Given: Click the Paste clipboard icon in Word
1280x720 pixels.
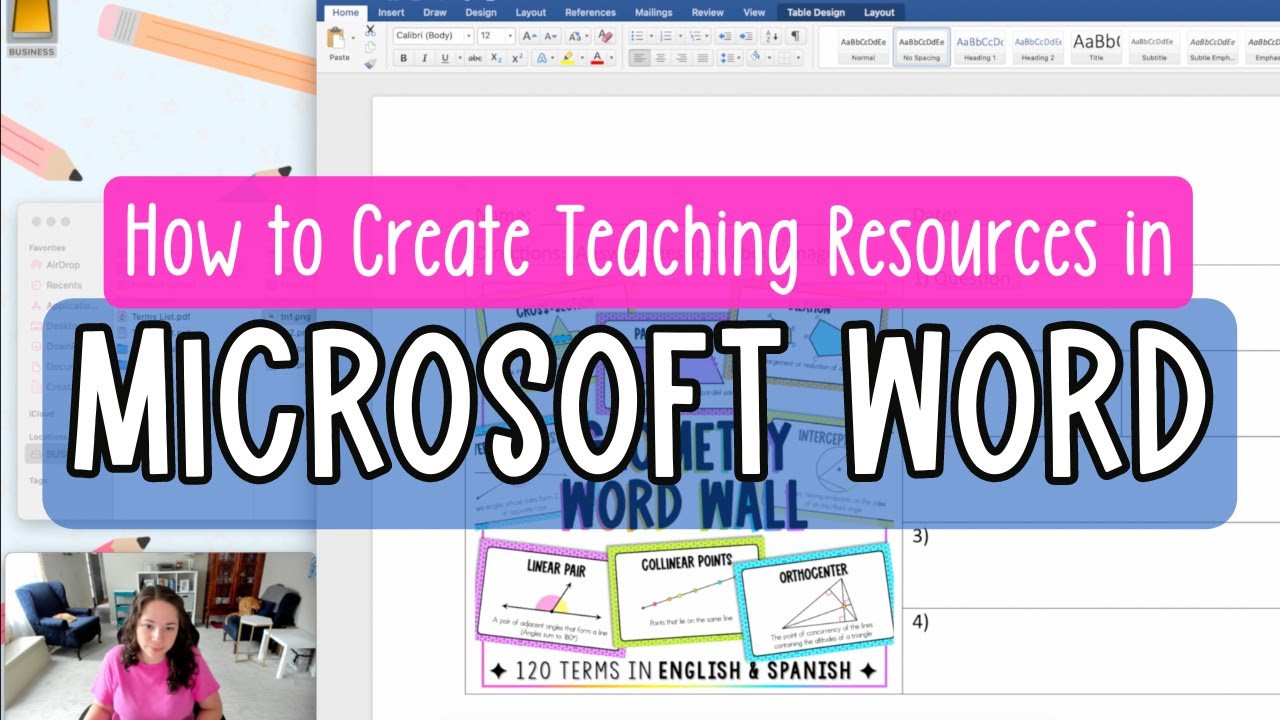Looking at the screenshot, I should [337, 38].
